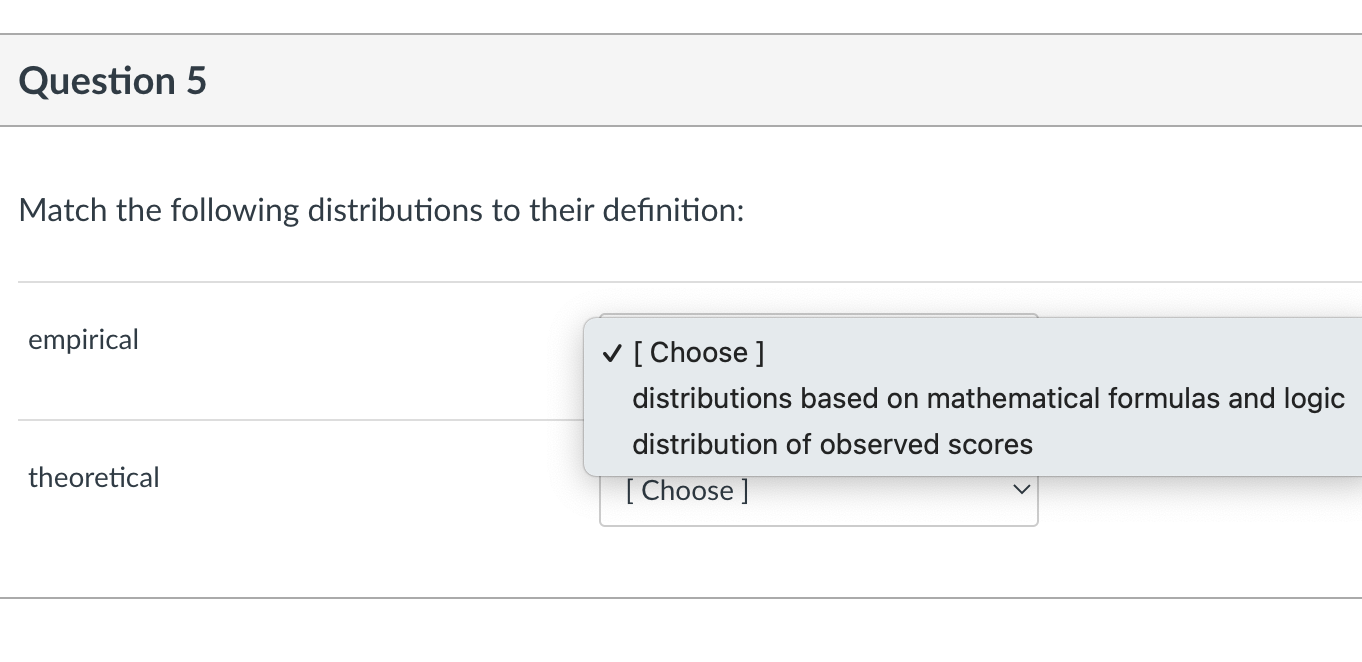This screenshot has height=662, width=1362.
Task: Click the chevron arrow on theoretical dropdown
Action: [x=1020, y=491]
